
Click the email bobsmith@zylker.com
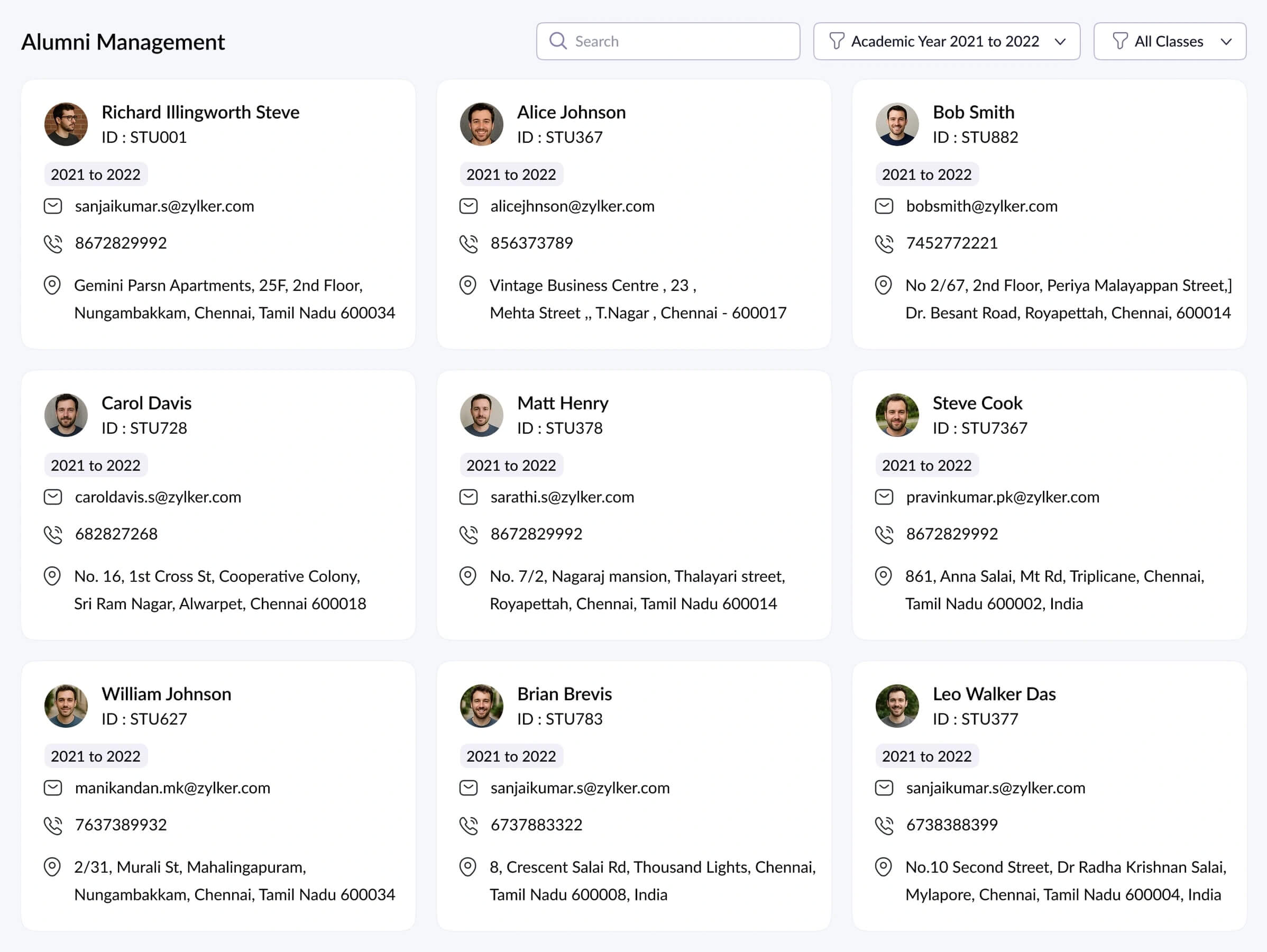(981, 206)
